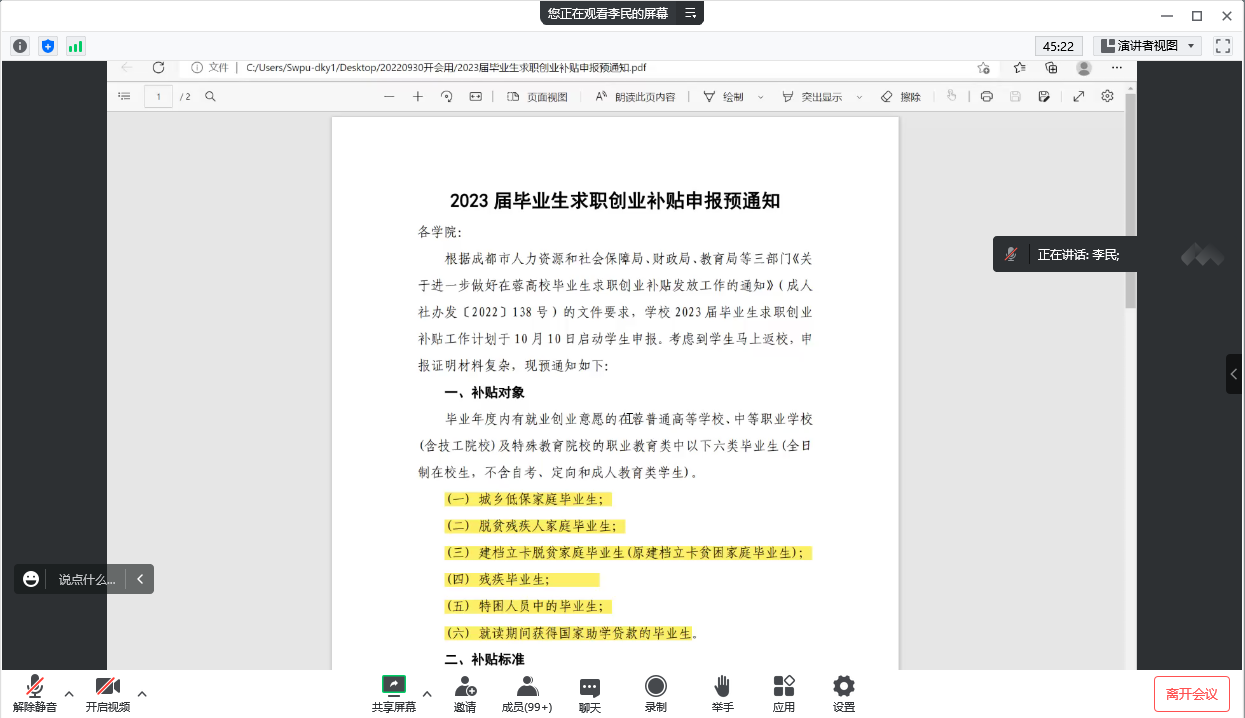Open the 应用 apps panel
Image resolution: width=1245 pixels, height=718 pixels.
coord(784,693)
